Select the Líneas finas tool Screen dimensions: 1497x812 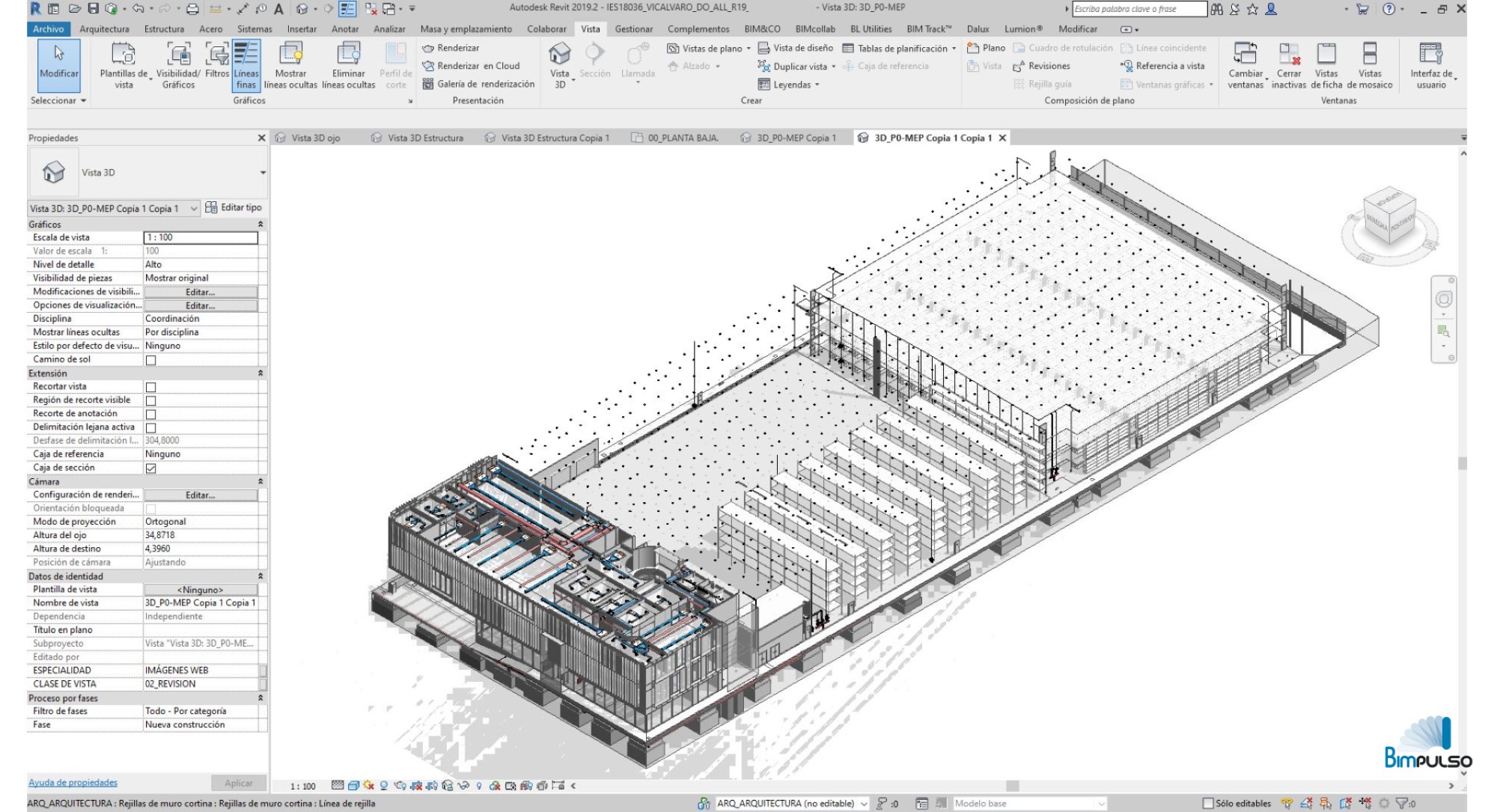246,65
